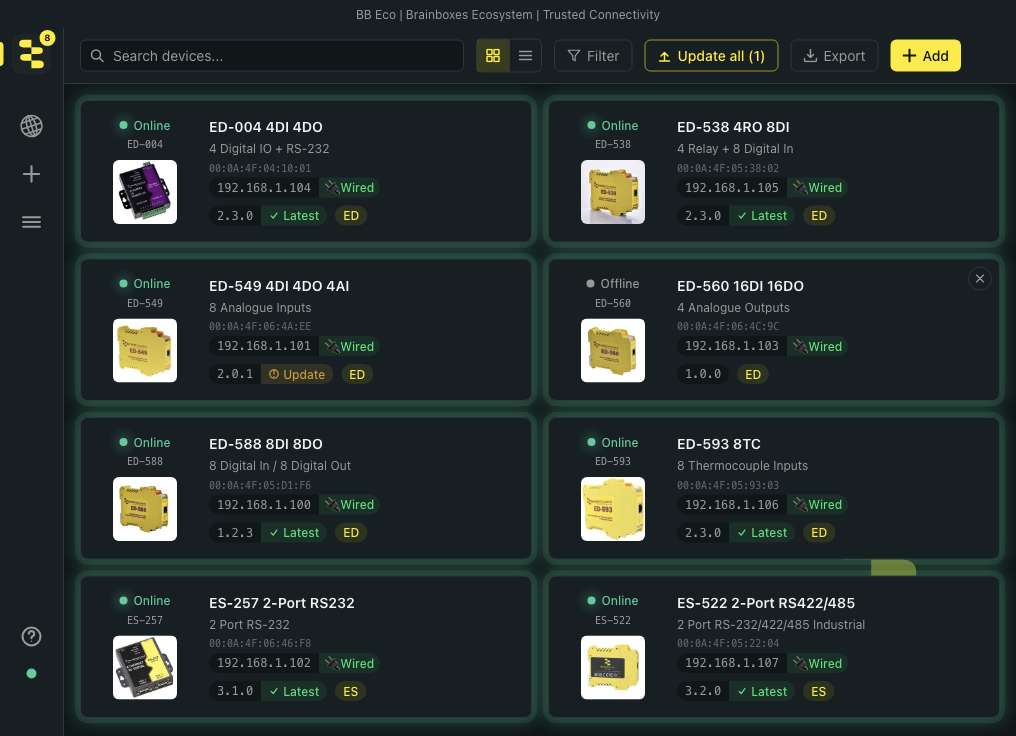Click Latest badge on ES-257 card

294,691
